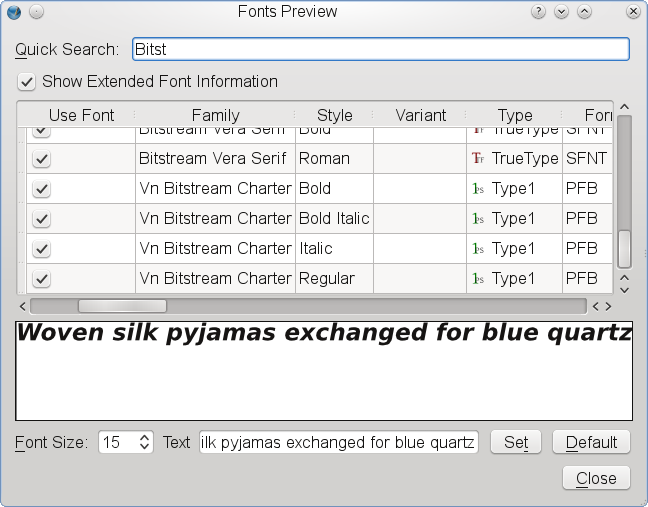Click the TrueType icon in Bitstream Vera Serif Roman row
This screenshot has height=507, width=648.
click(x=477, y=158)
